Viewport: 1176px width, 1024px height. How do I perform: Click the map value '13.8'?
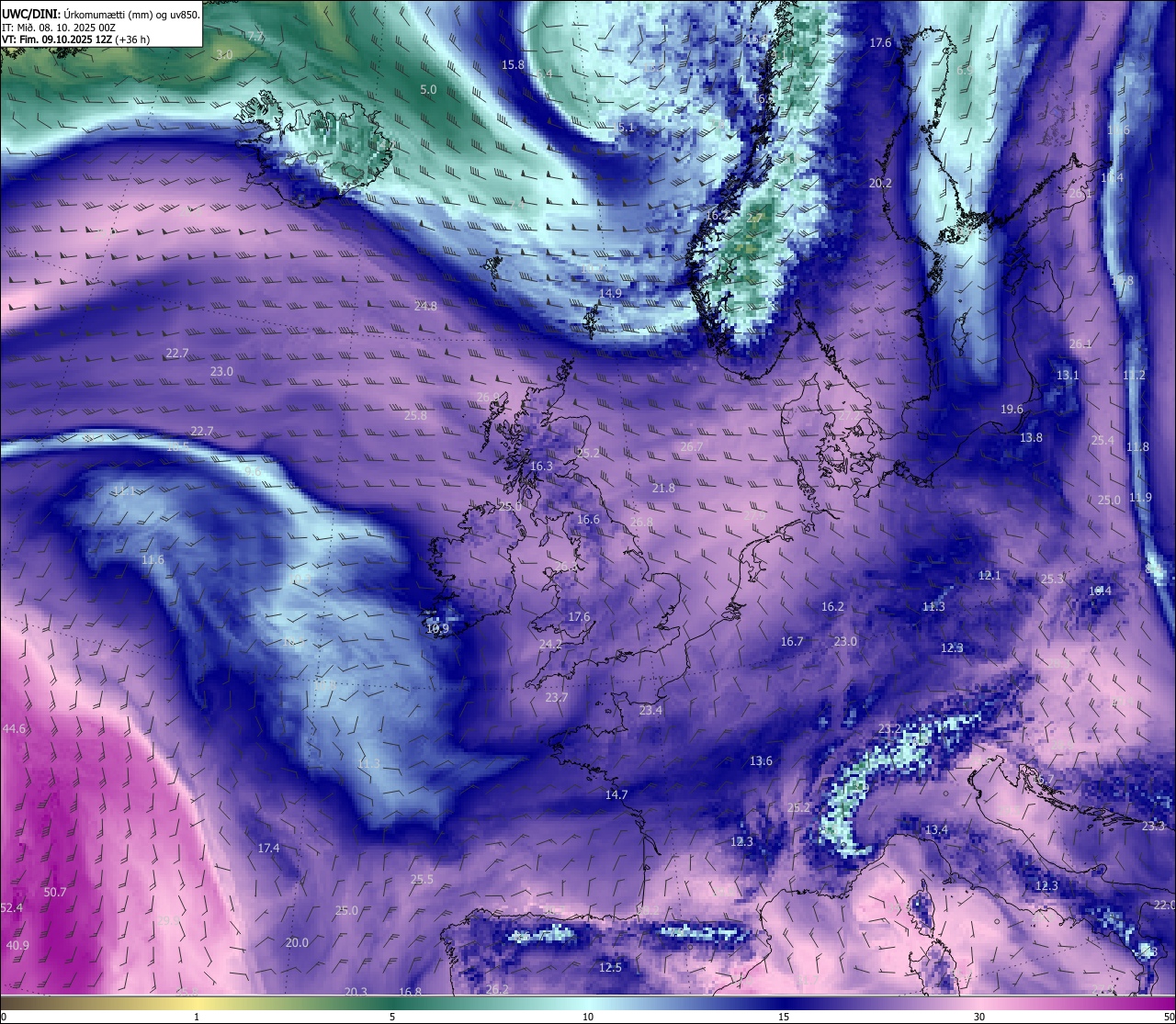coord(1031,437)
